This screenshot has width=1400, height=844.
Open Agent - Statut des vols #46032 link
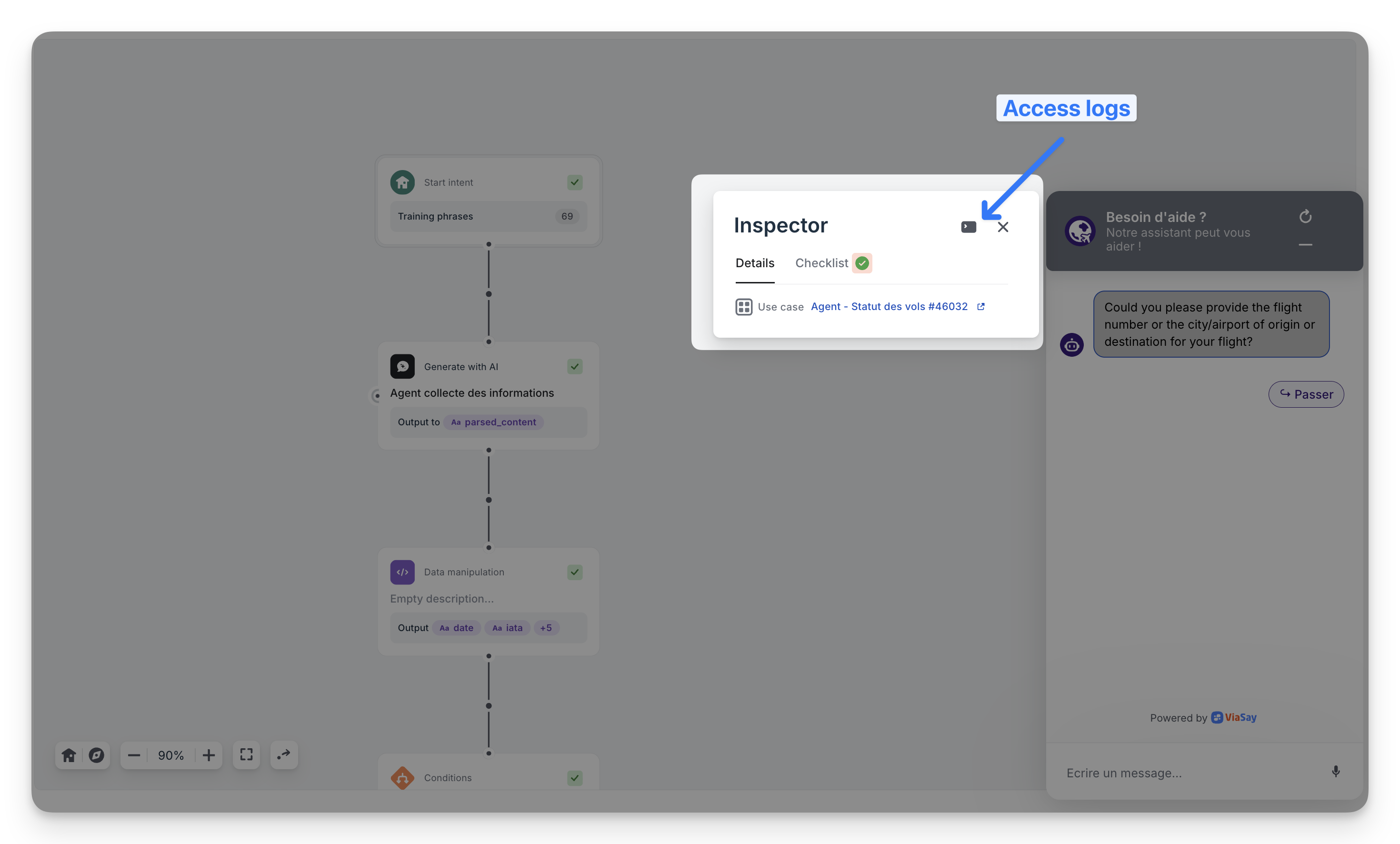[x=889, y=306]
